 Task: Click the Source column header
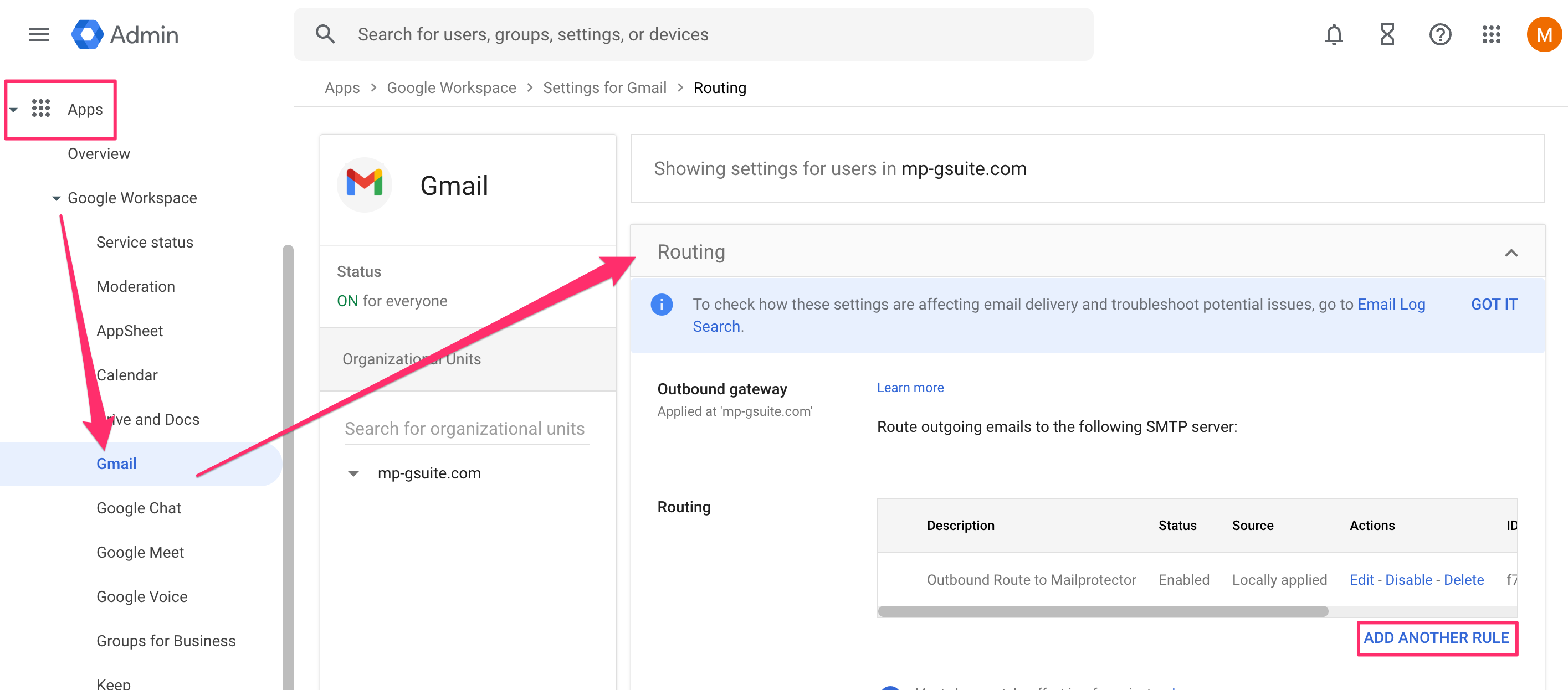tap(1252, 525)
